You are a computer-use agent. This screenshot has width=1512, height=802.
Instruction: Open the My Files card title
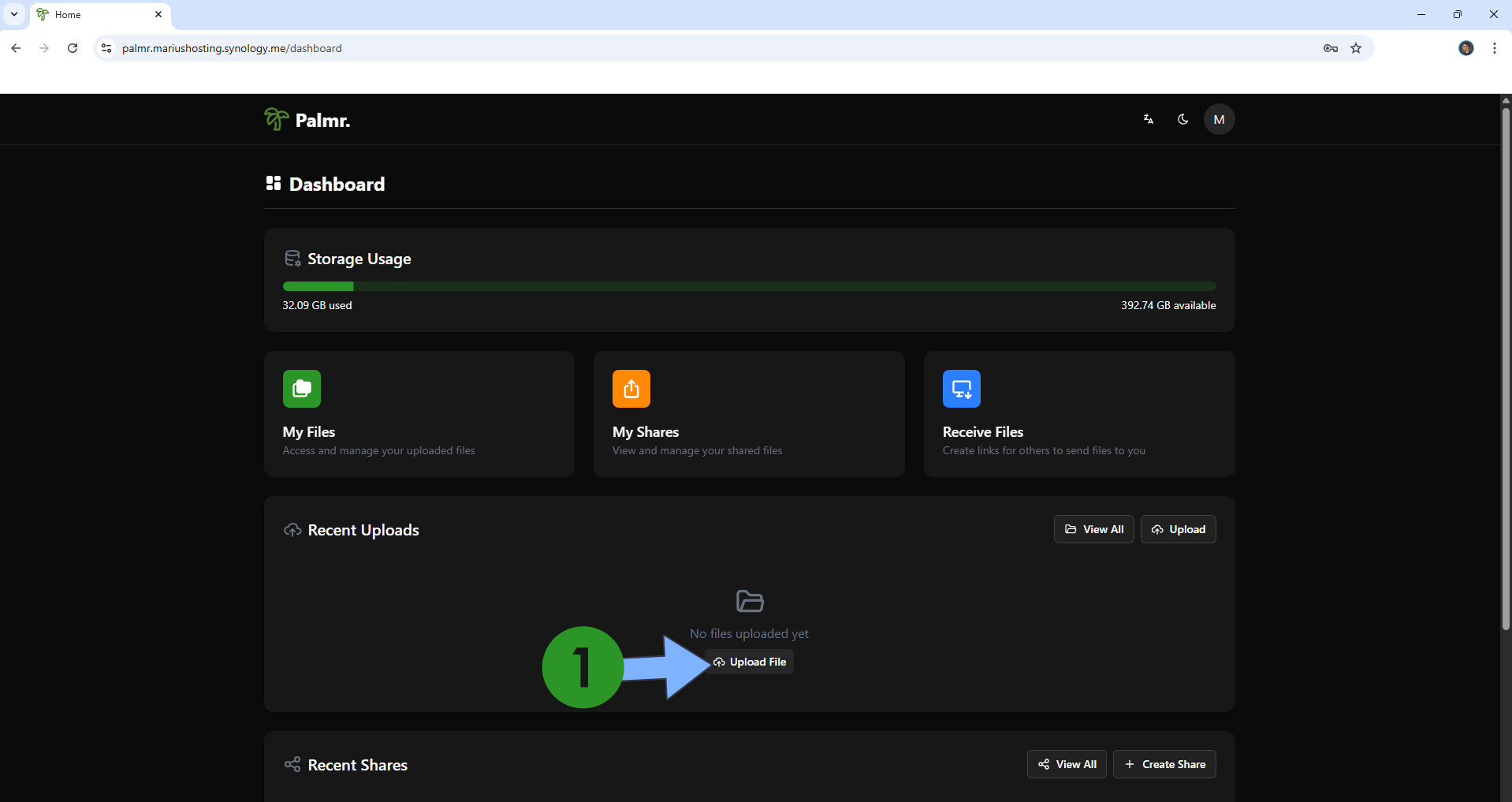(x=309, y=432)
